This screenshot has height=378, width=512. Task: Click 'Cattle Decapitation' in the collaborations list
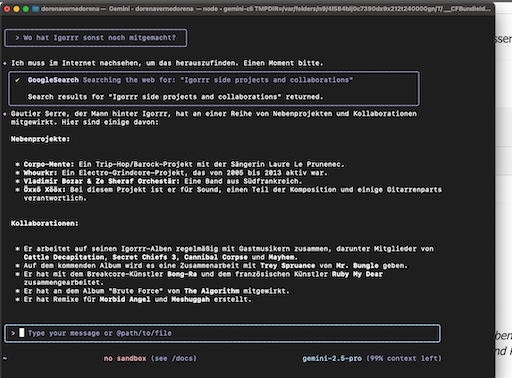(x=64, y=257)
